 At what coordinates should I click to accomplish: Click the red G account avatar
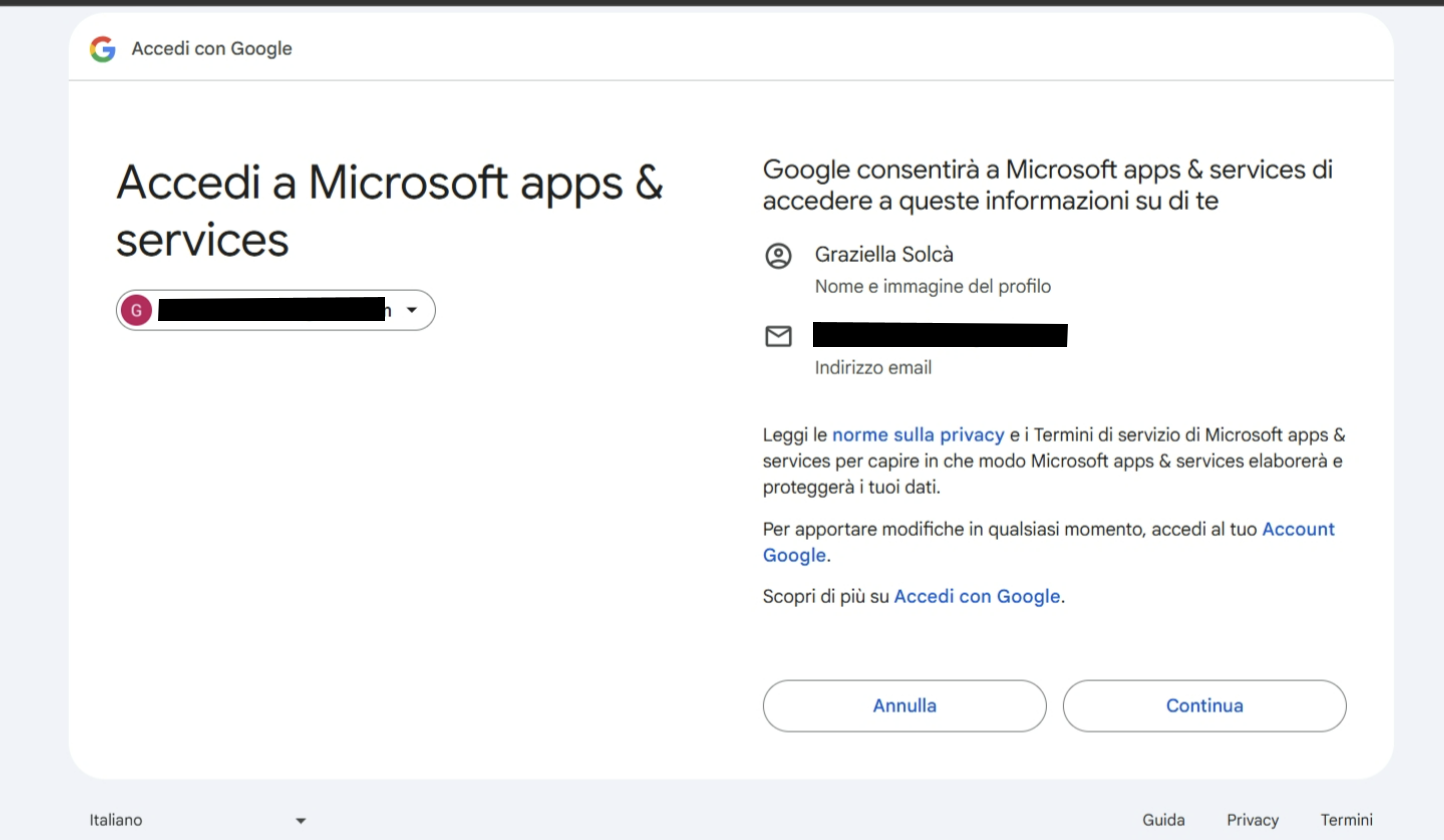[136, 311]
